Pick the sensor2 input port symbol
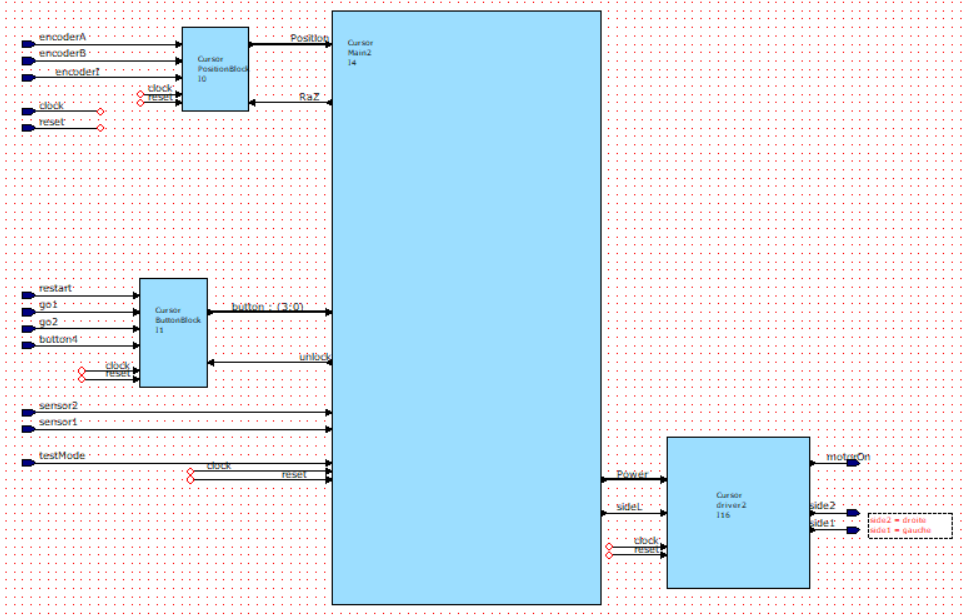This screenshot has height=616, width=968. tap(28, 412)
